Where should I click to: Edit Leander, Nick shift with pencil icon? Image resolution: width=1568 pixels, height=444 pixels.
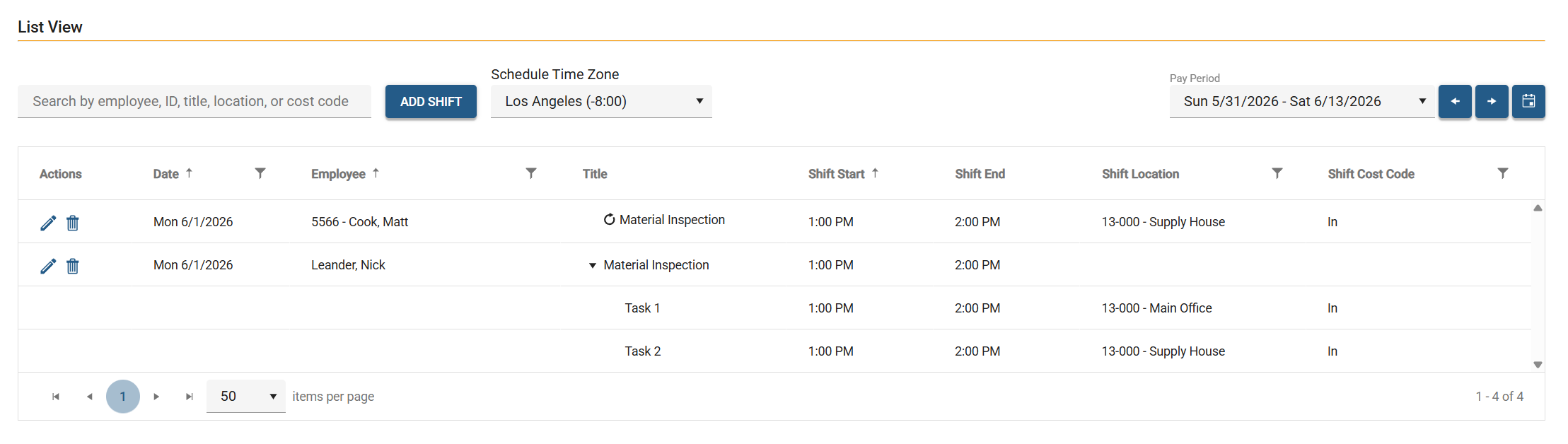click(48, 266)
